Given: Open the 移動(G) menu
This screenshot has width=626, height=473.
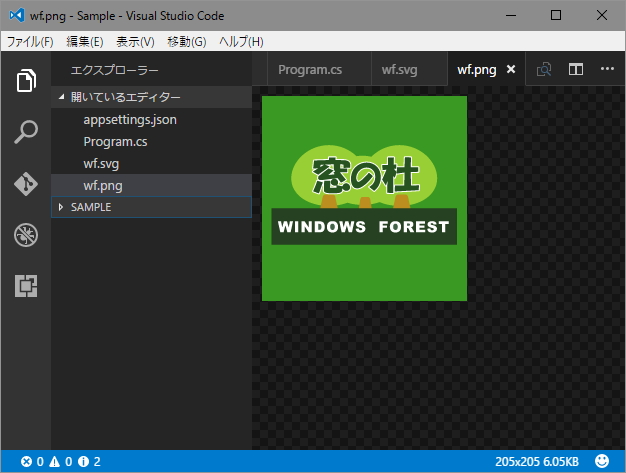Looking at the screenshot, I should tap(186, 42).
